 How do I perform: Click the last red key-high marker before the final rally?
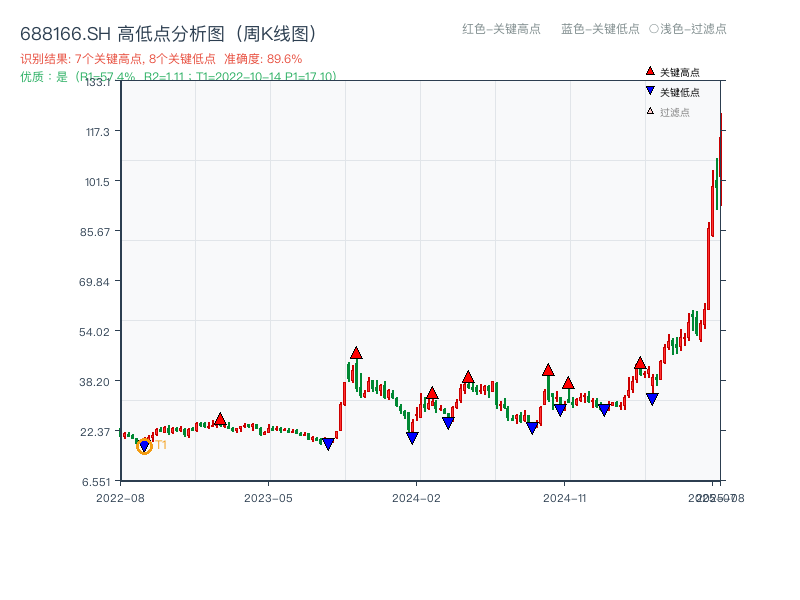640,363
